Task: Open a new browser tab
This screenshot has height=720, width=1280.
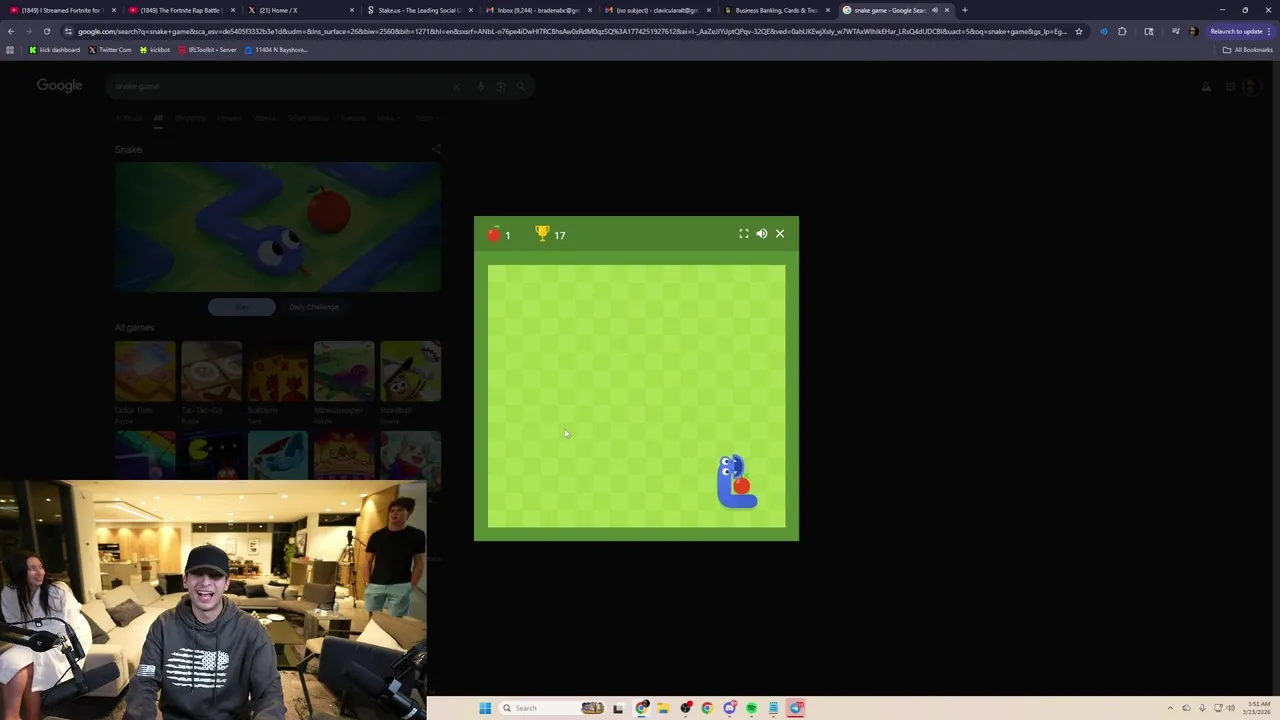Action: (964, 10)
